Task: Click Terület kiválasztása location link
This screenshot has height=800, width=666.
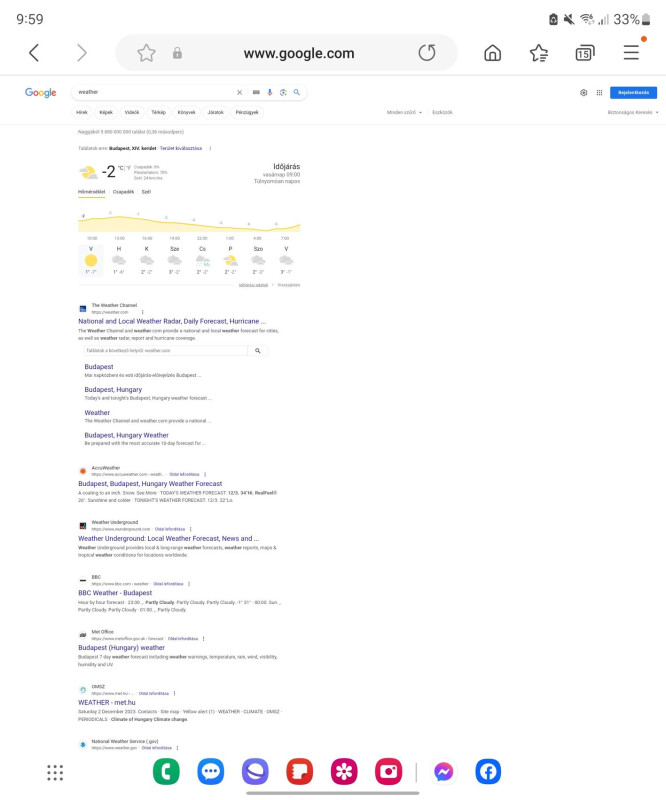Action: click(181, 148)
